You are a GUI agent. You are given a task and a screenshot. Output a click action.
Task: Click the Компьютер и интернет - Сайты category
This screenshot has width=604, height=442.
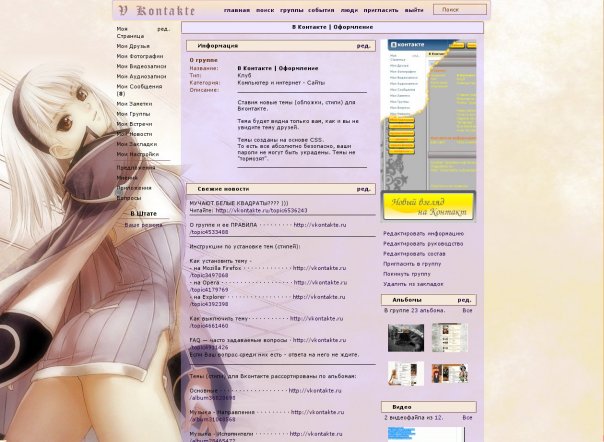click(281, 82)
